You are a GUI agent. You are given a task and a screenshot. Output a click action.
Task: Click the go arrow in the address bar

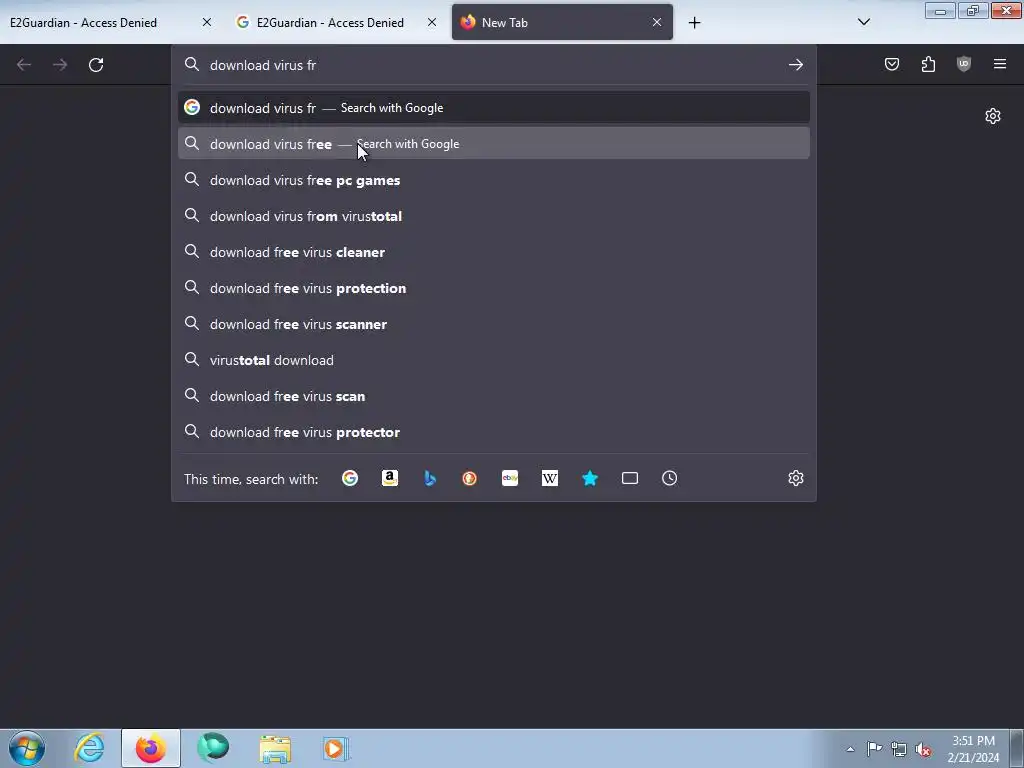click(795, 65)
